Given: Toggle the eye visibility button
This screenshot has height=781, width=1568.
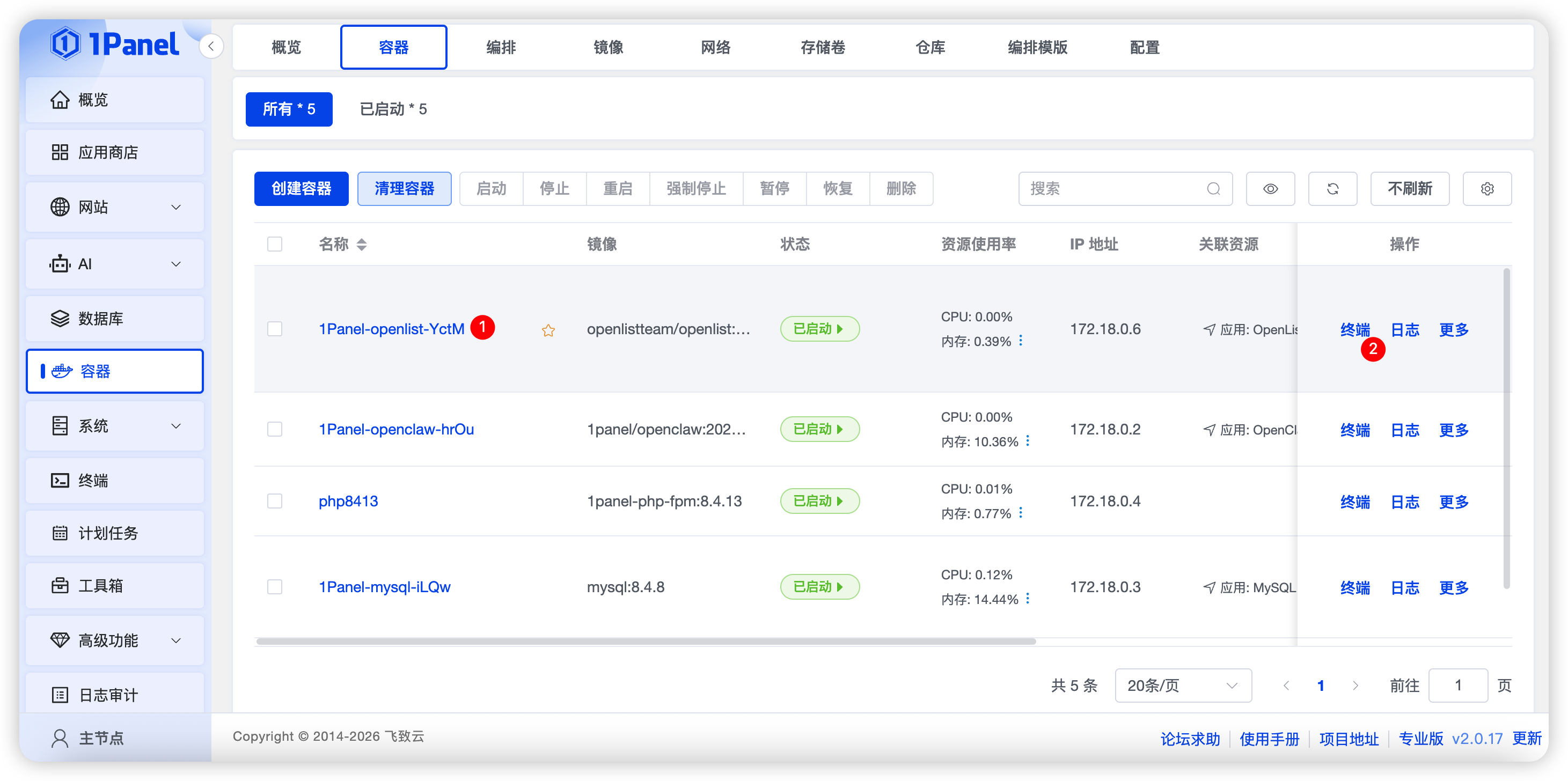Looking at the screenshot, I should [1270, 189].
